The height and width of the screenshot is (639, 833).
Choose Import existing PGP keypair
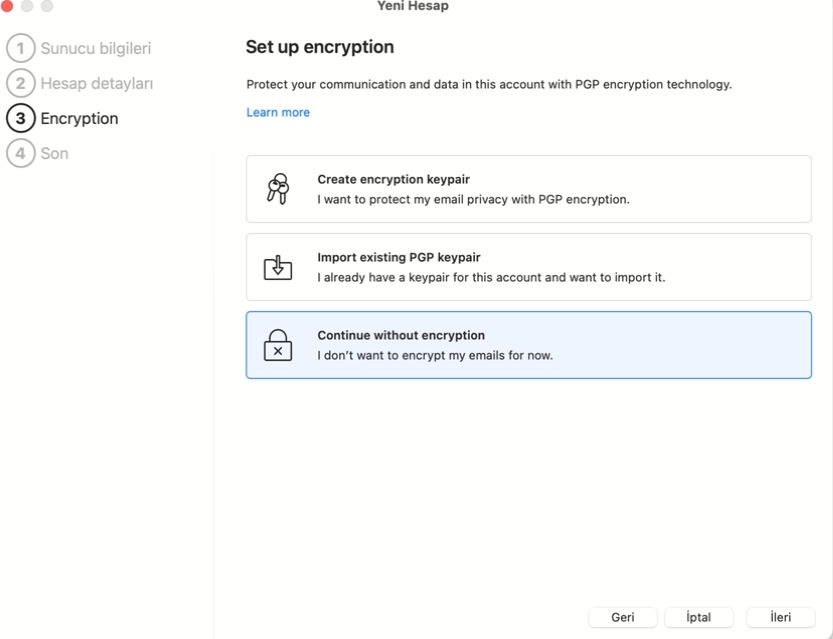[x=529, y=267]
